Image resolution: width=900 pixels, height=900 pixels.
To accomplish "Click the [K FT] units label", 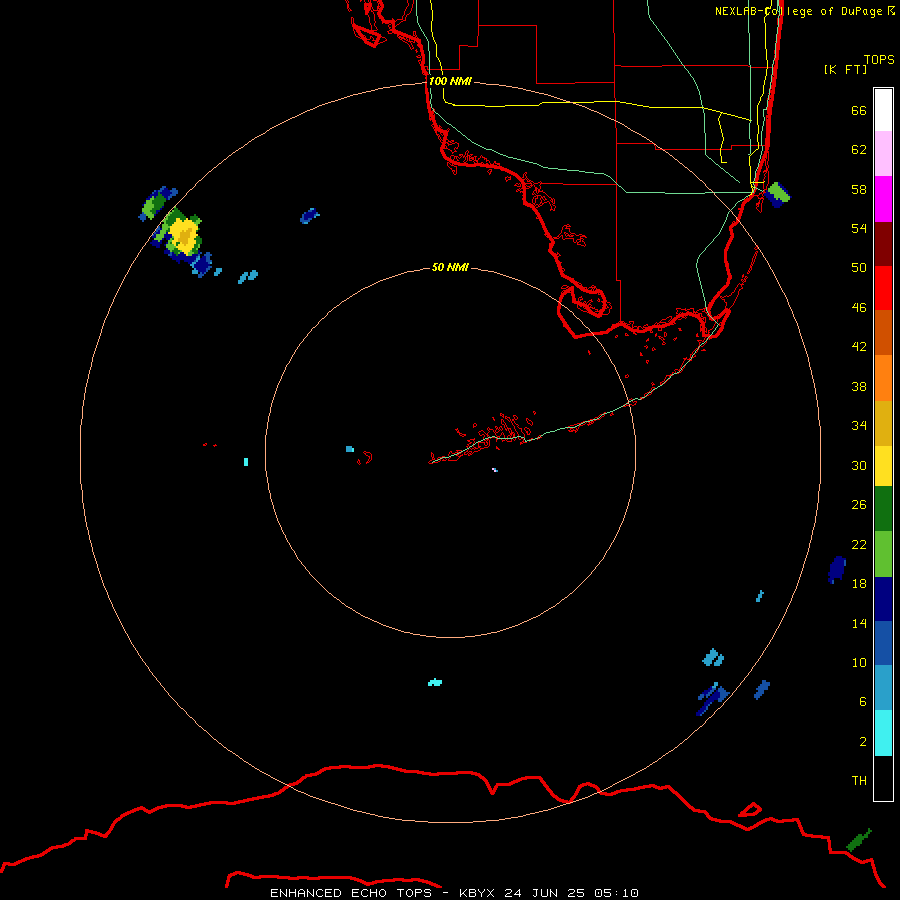I will coord(845,69).
